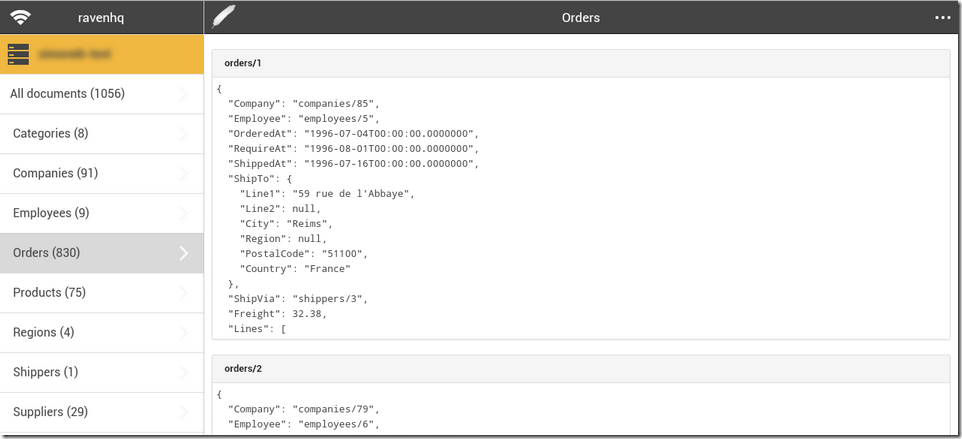Image resolution: width=962 pixels, height=439 pixels.
Task: Select the Suppliers (29) collection
Action: [102, 411]
